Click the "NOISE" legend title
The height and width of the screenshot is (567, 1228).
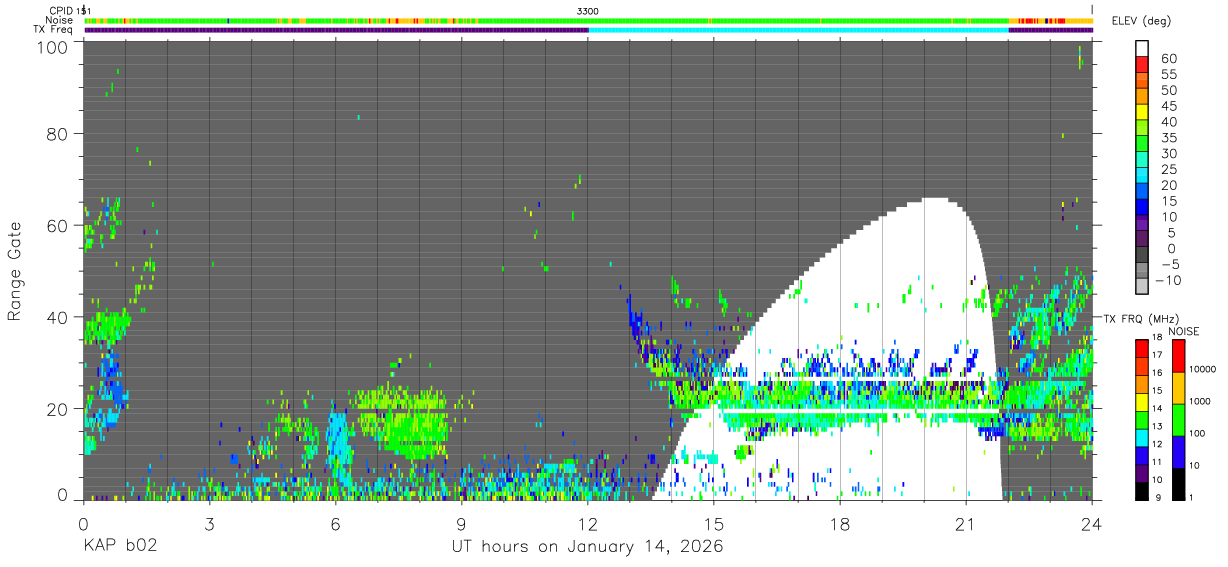coord(1183,331)
